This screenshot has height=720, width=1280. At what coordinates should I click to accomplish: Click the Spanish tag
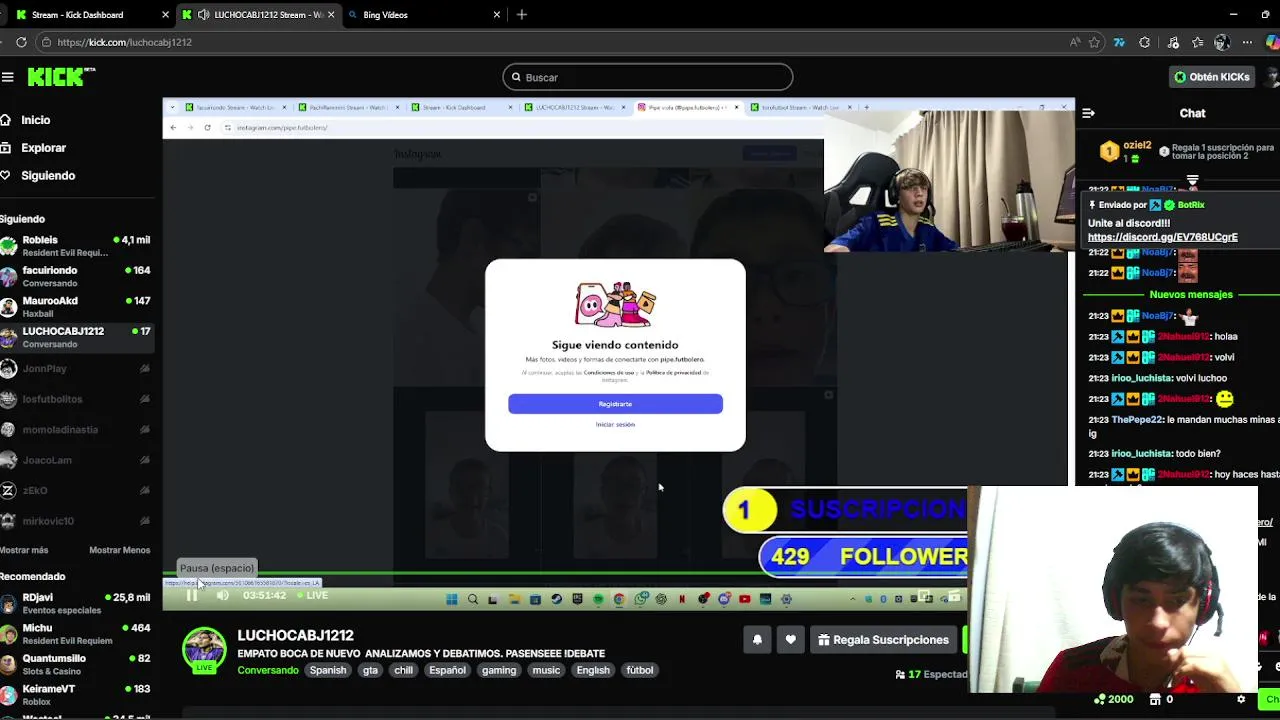[327, 670]
